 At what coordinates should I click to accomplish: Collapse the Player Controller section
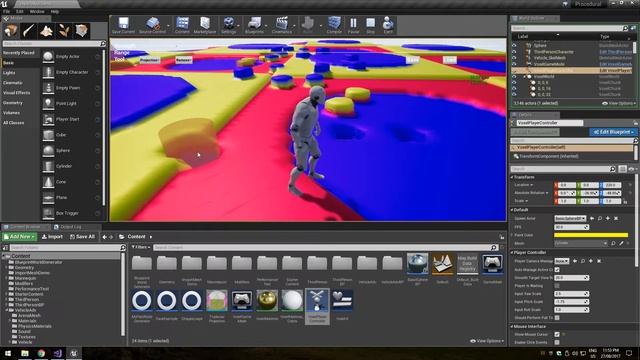[x=512, y=253]
